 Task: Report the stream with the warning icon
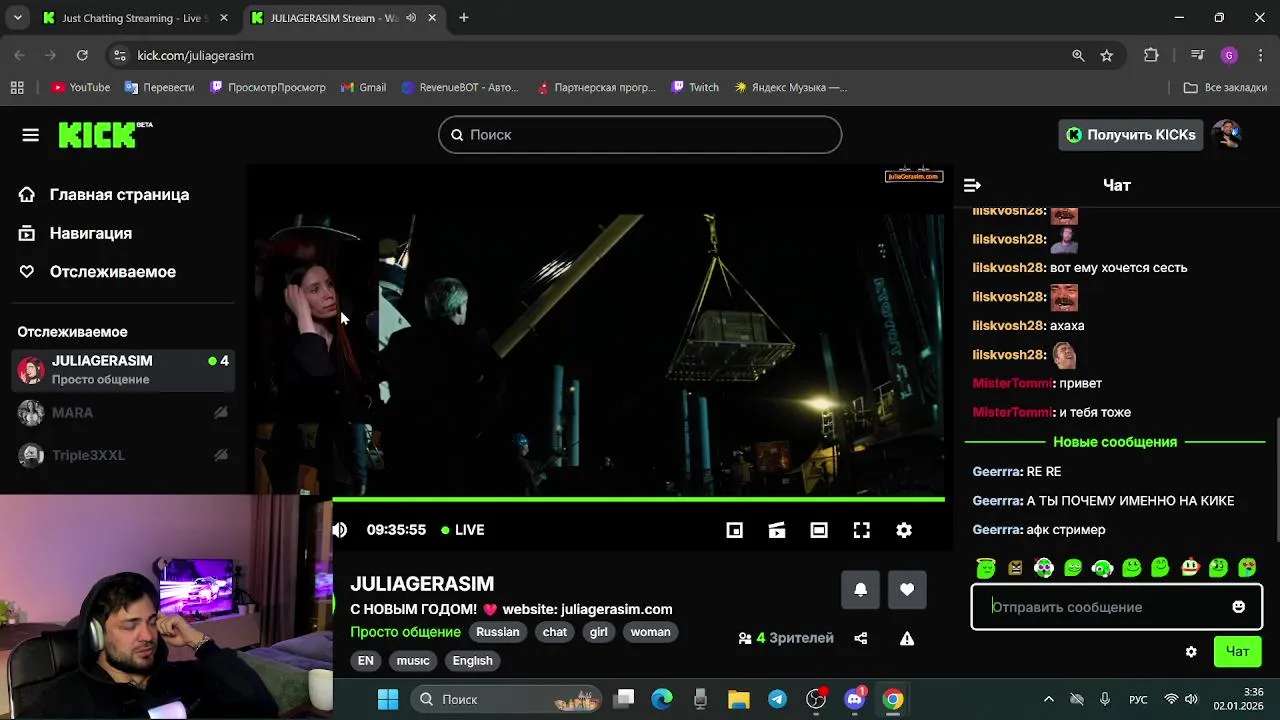[907, 638]
